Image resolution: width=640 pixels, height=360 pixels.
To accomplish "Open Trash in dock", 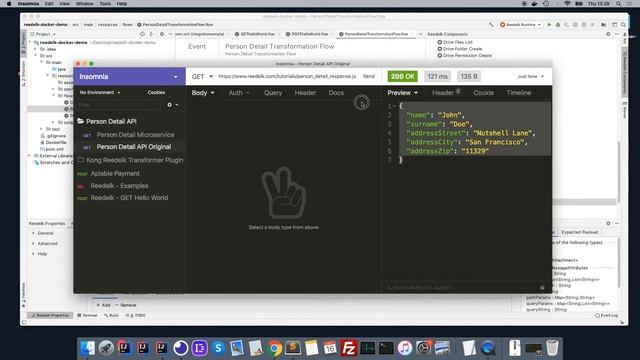I will [552, 348].
